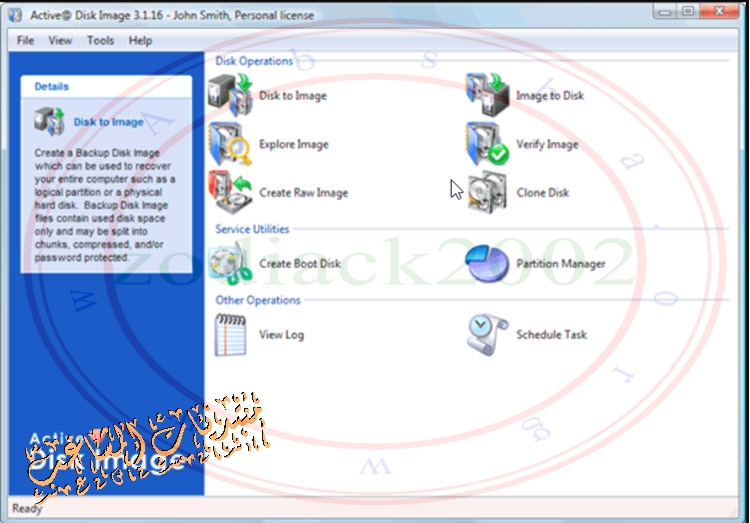Open the File menu

(x=25, y=41)
